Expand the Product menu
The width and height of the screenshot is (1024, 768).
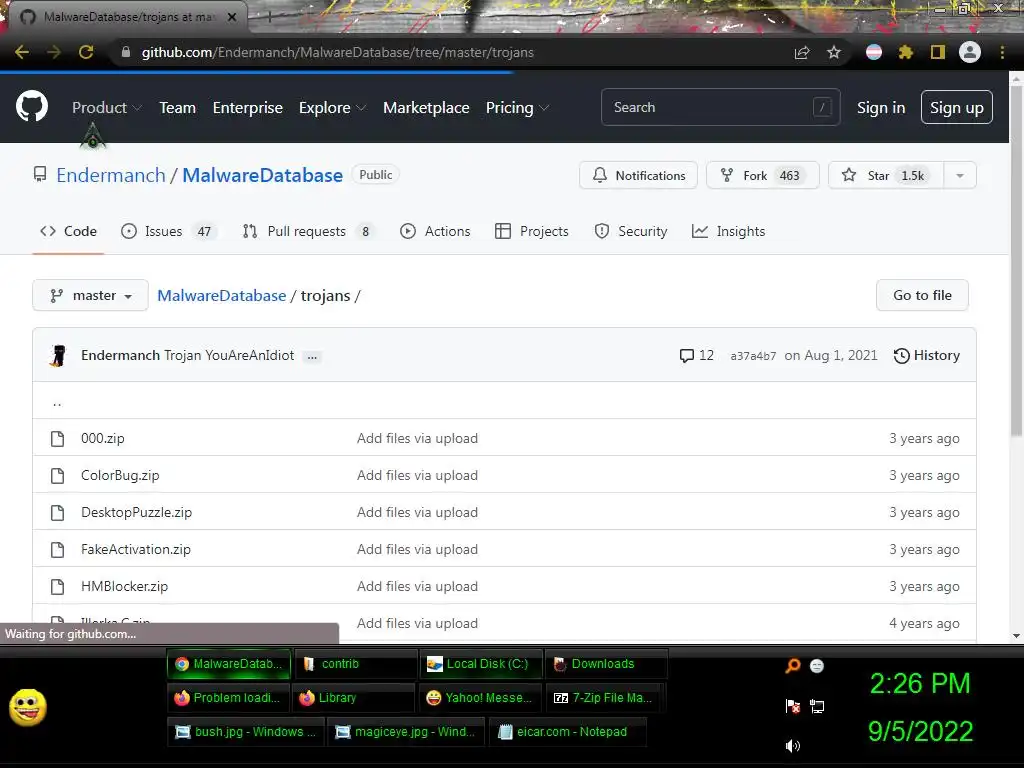(x=107, y=108)
